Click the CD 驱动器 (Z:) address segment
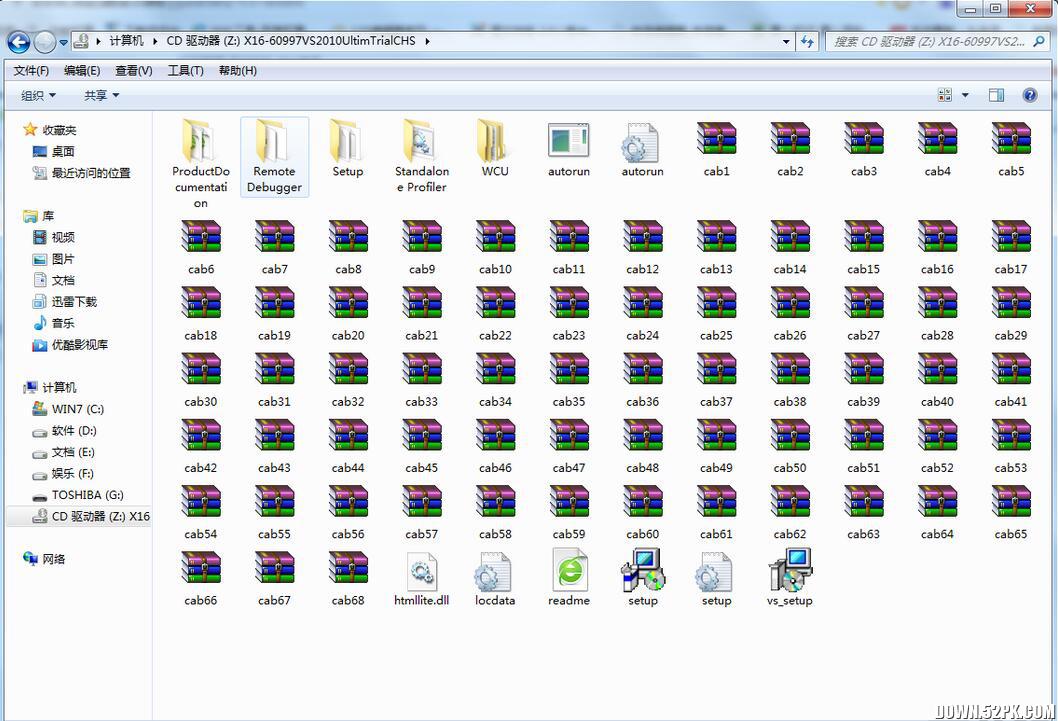 coord(291,41)
